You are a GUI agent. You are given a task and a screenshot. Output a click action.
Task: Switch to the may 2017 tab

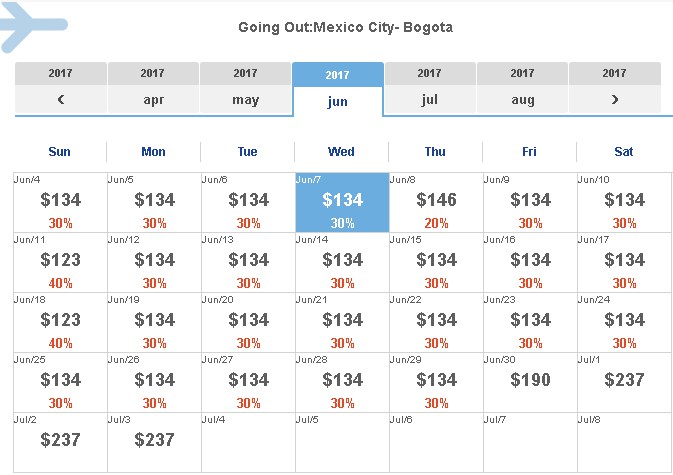tap(245, 88)
